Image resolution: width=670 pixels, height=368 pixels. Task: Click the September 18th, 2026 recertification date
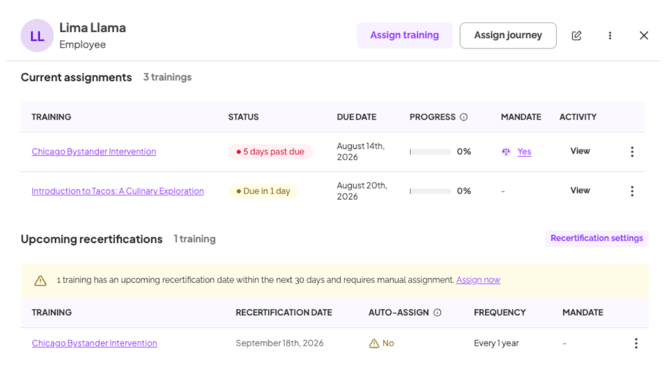coord(279,343)
